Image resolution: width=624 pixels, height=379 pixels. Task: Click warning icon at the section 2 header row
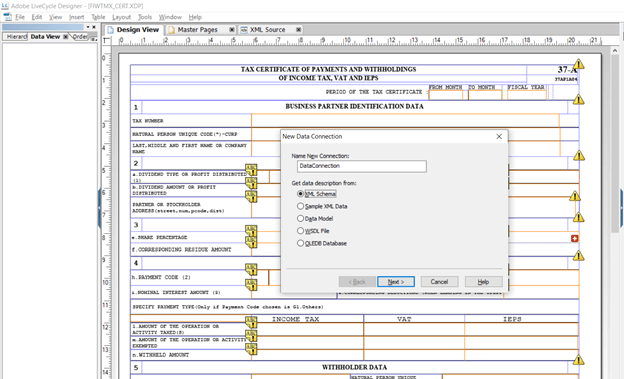(x=579, y=155)
